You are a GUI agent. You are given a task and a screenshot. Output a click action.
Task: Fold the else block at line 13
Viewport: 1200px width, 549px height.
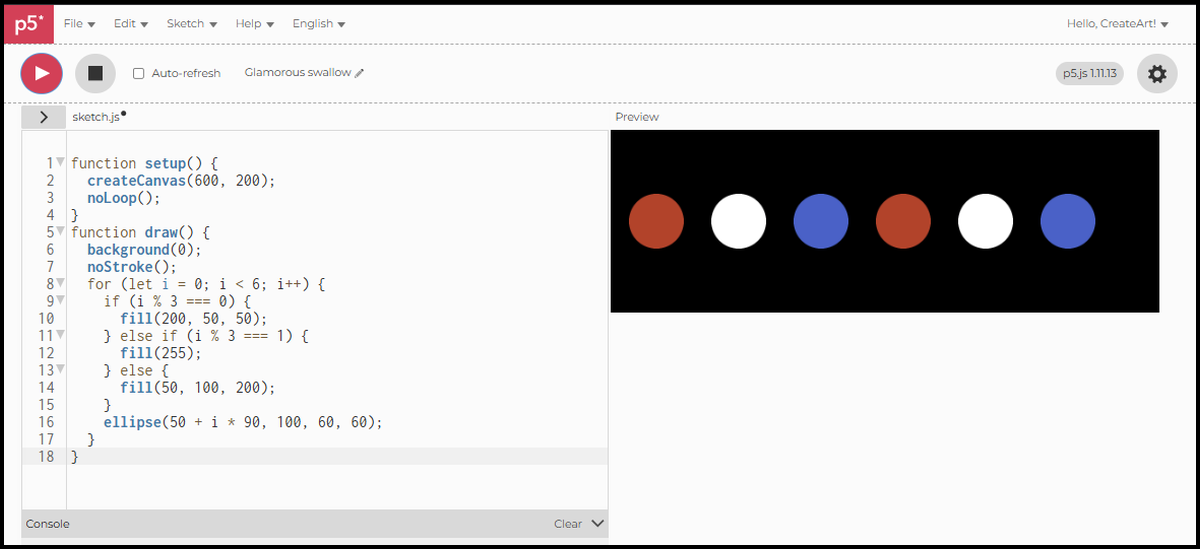click(60, 369)
